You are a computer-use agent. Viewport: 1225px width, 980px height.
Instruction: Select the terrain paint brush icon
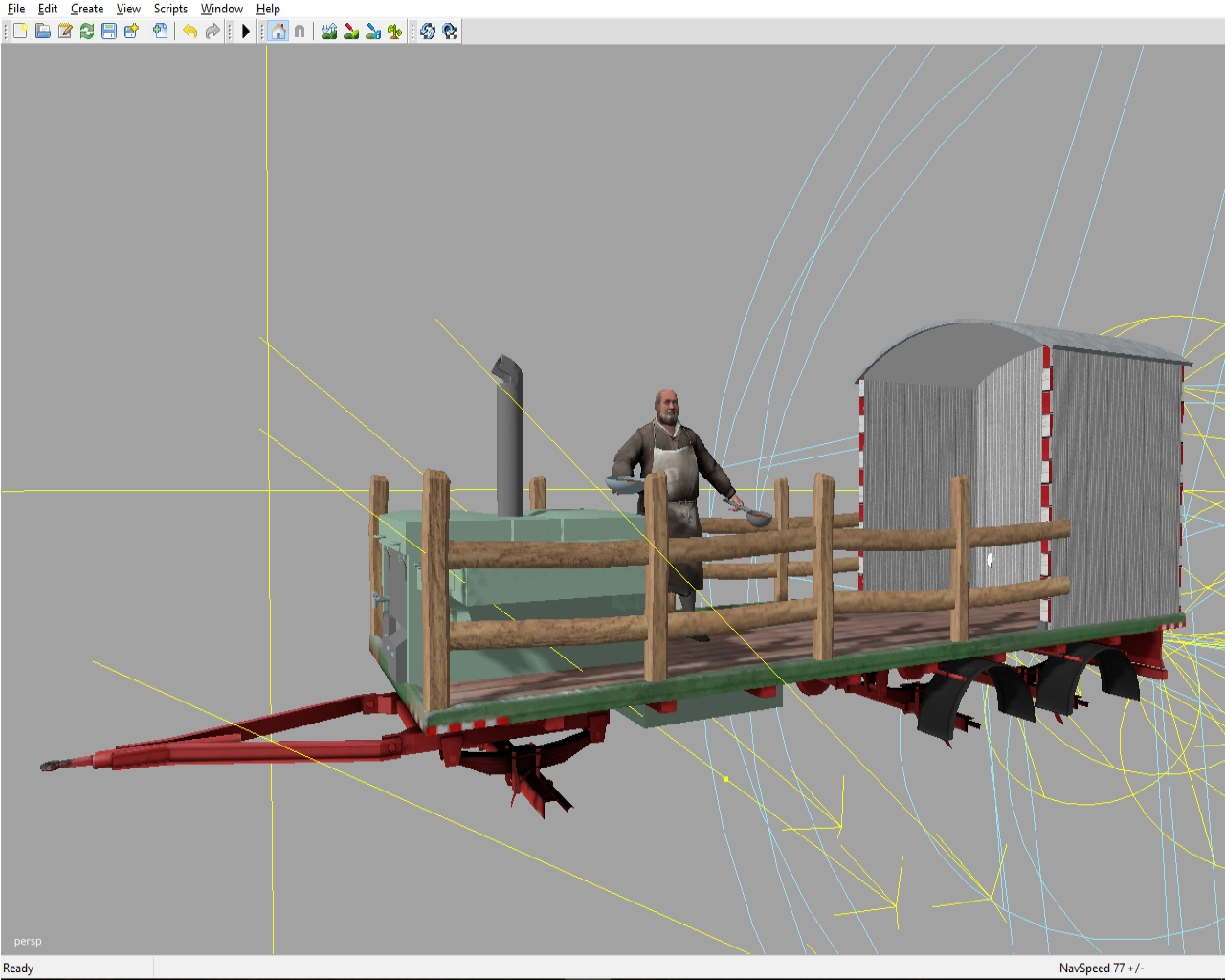coord(351,32)
